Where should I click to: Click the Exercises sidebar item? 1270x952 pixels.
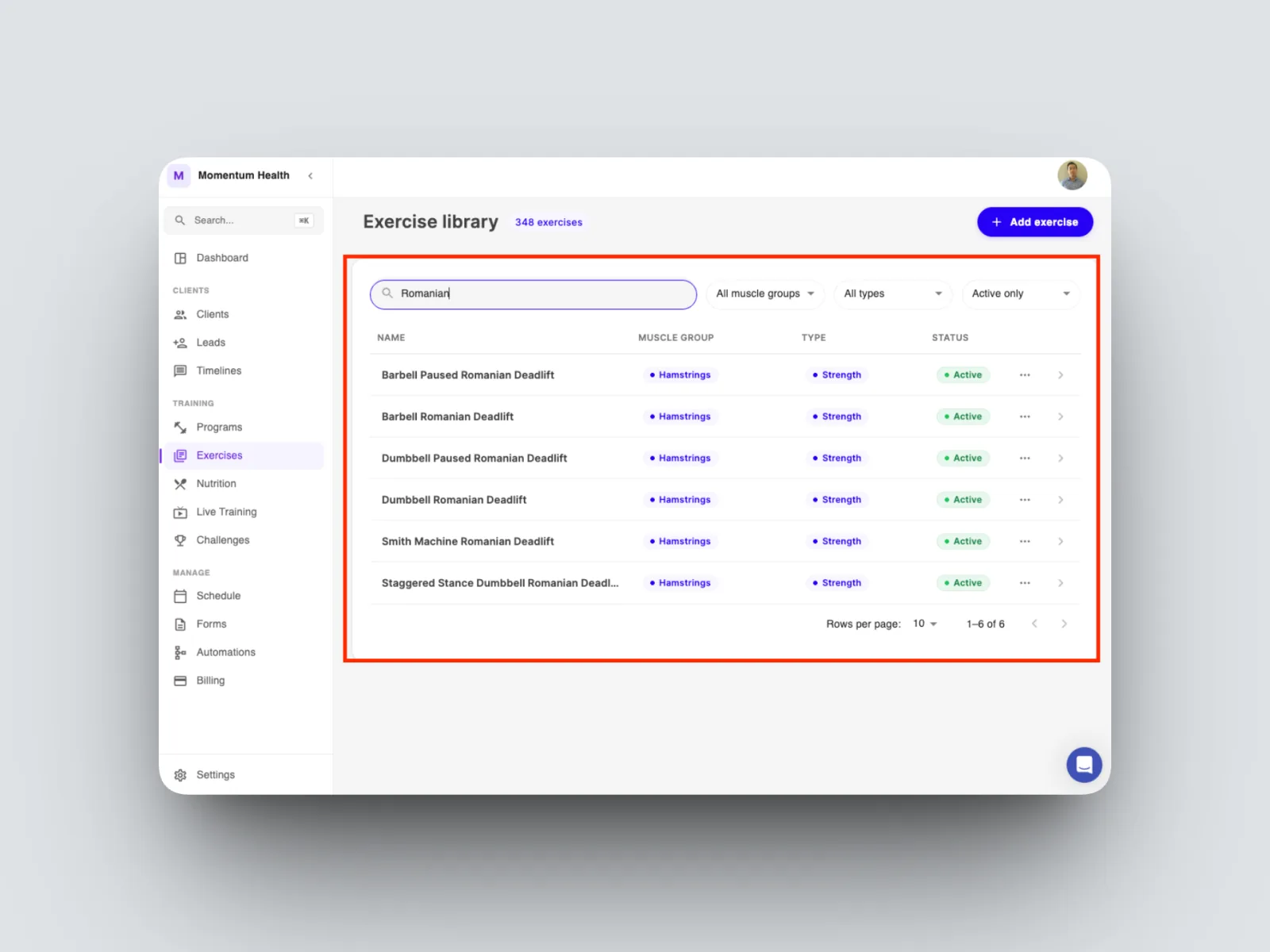pos(244,456)
